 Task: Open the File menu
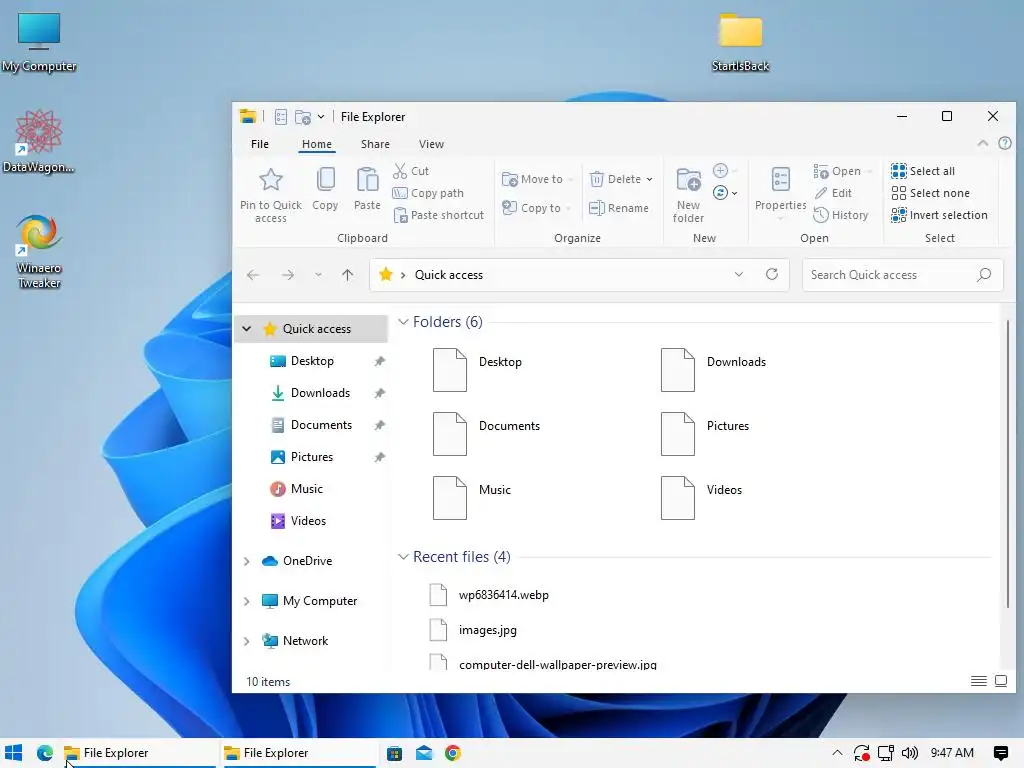pyautogui.click(x=260, y=144)
